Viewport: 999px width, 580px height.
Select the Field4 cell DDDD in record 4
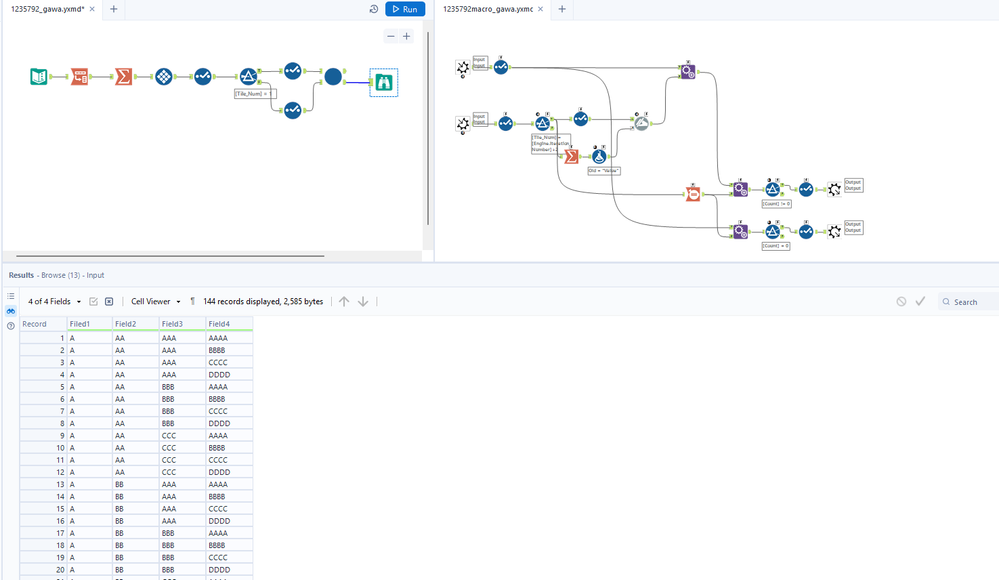pos(229,375)
